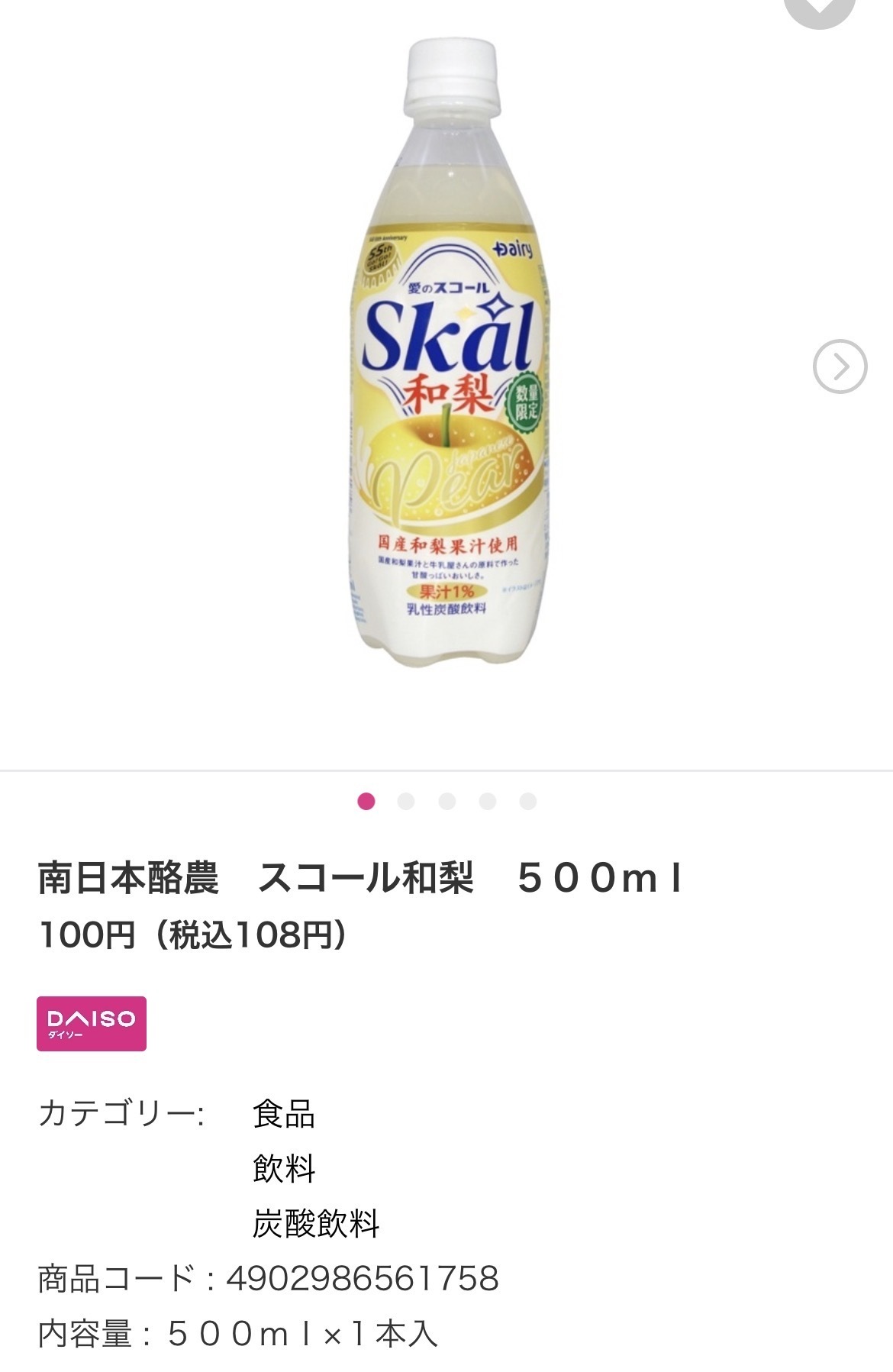The width and height of the screenshot is (893, 1372).
Task: Open the 炭酸飲料 category link
Action: click(316, 1224)
